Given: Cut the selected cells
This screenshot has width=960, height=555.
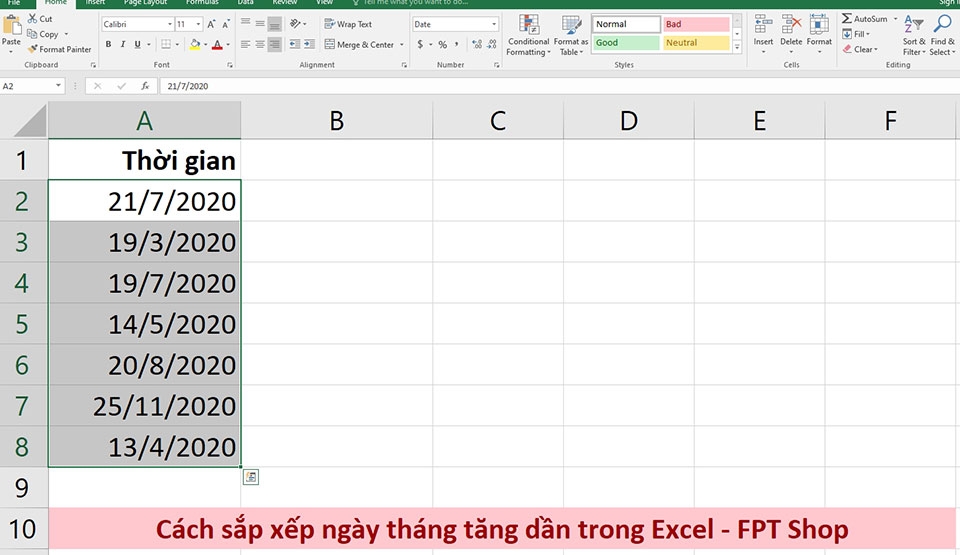Looking at the screenshot, I should pyautogui.click(x=40, y=19).
